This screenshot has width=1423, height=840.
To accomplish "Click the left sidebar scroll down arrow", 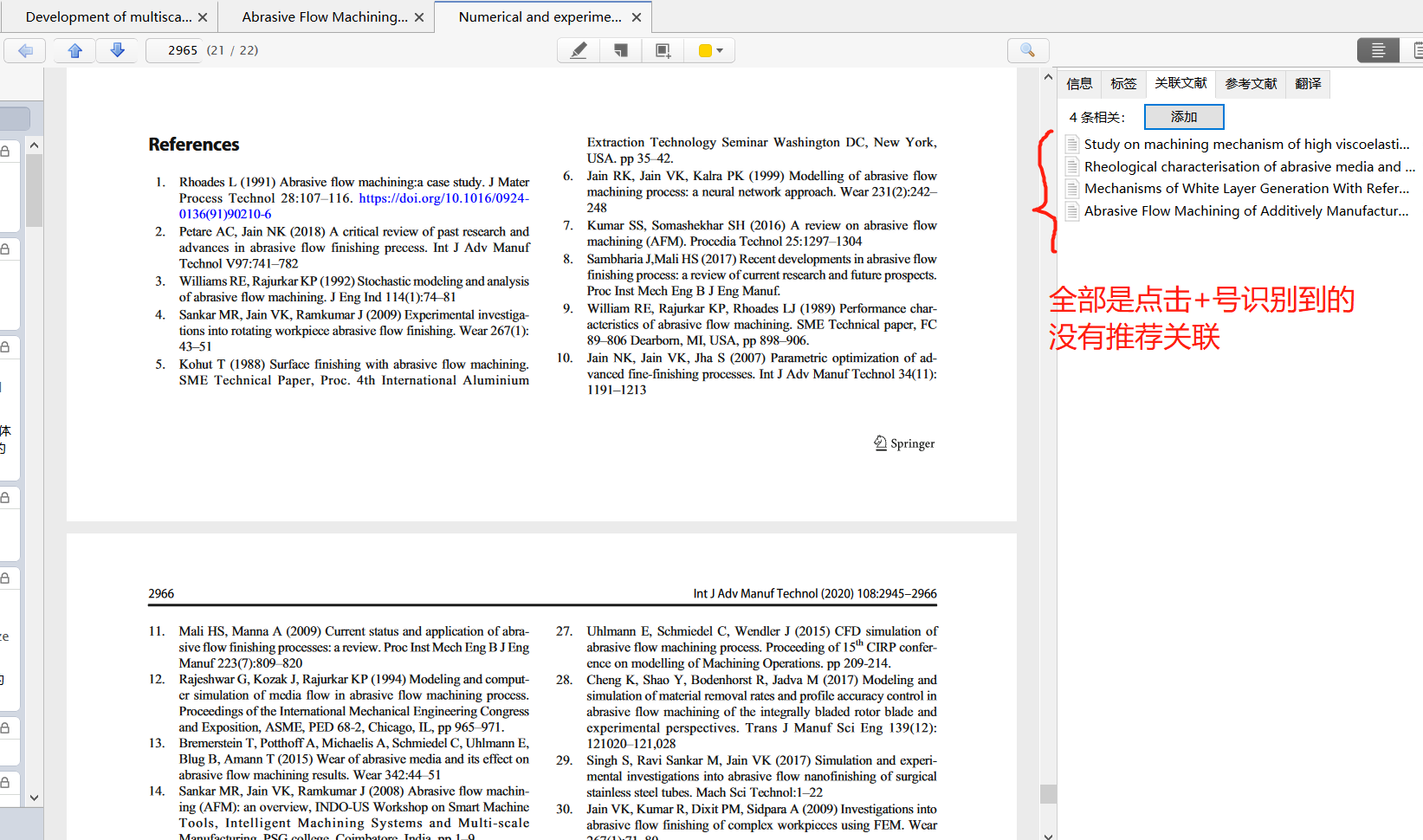I will pos(34,798).
